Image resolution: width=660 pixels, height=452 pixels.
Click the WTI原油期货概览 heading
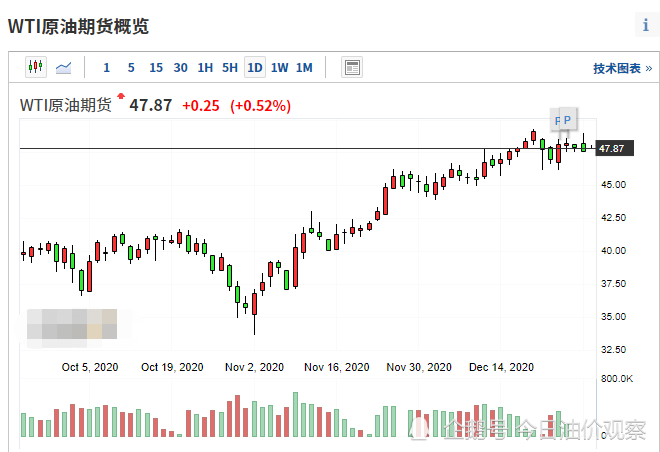[x=78, y=26]
